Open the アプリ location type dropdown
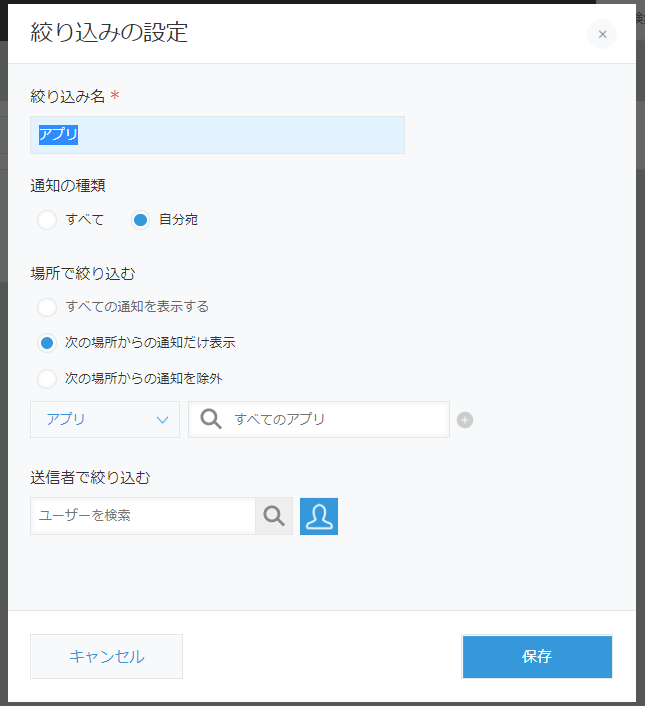Viewport: 645px width, 706px height. (x=105, y=420)
